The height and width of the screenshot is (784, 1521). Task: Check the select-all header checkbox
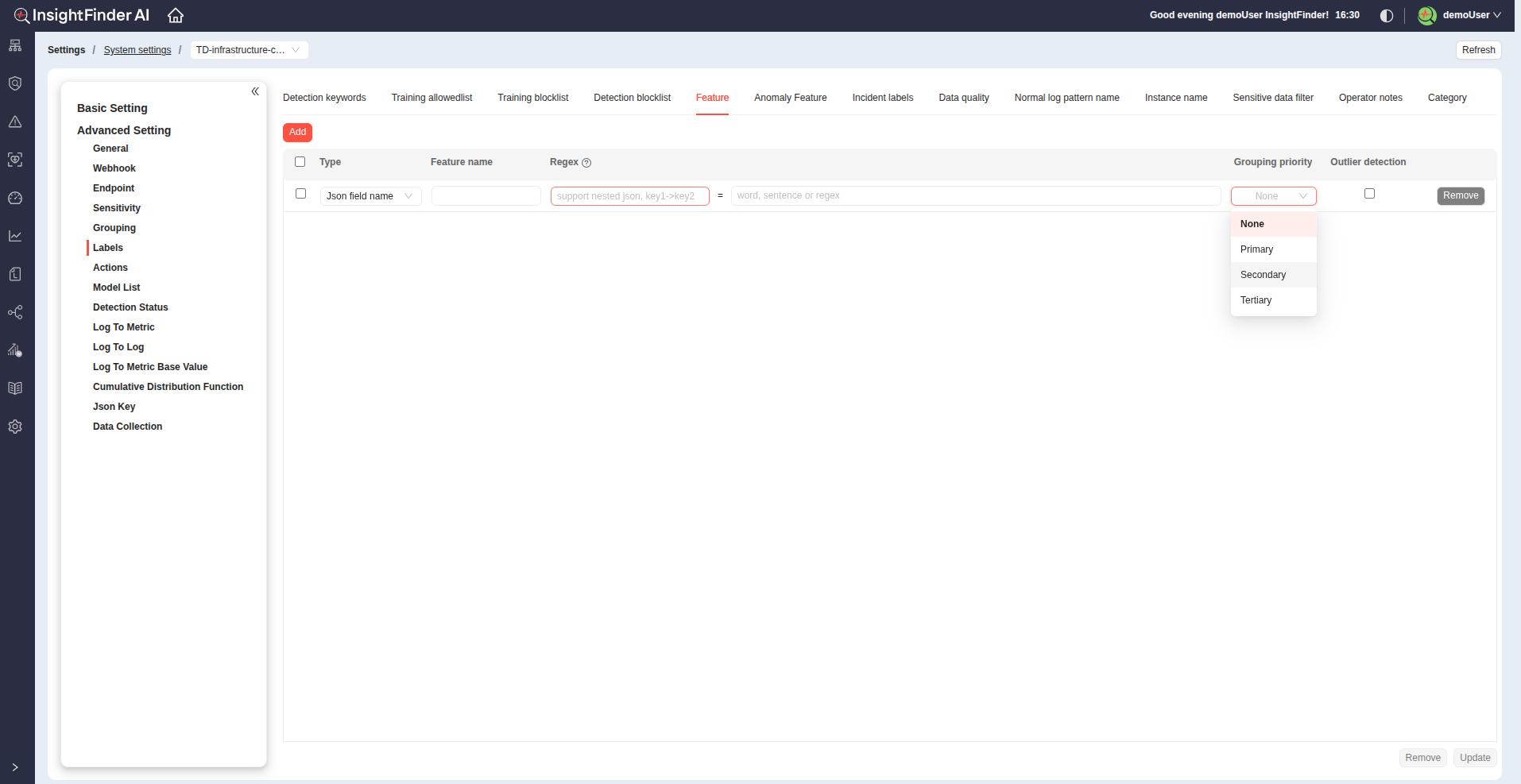point(300,162)
